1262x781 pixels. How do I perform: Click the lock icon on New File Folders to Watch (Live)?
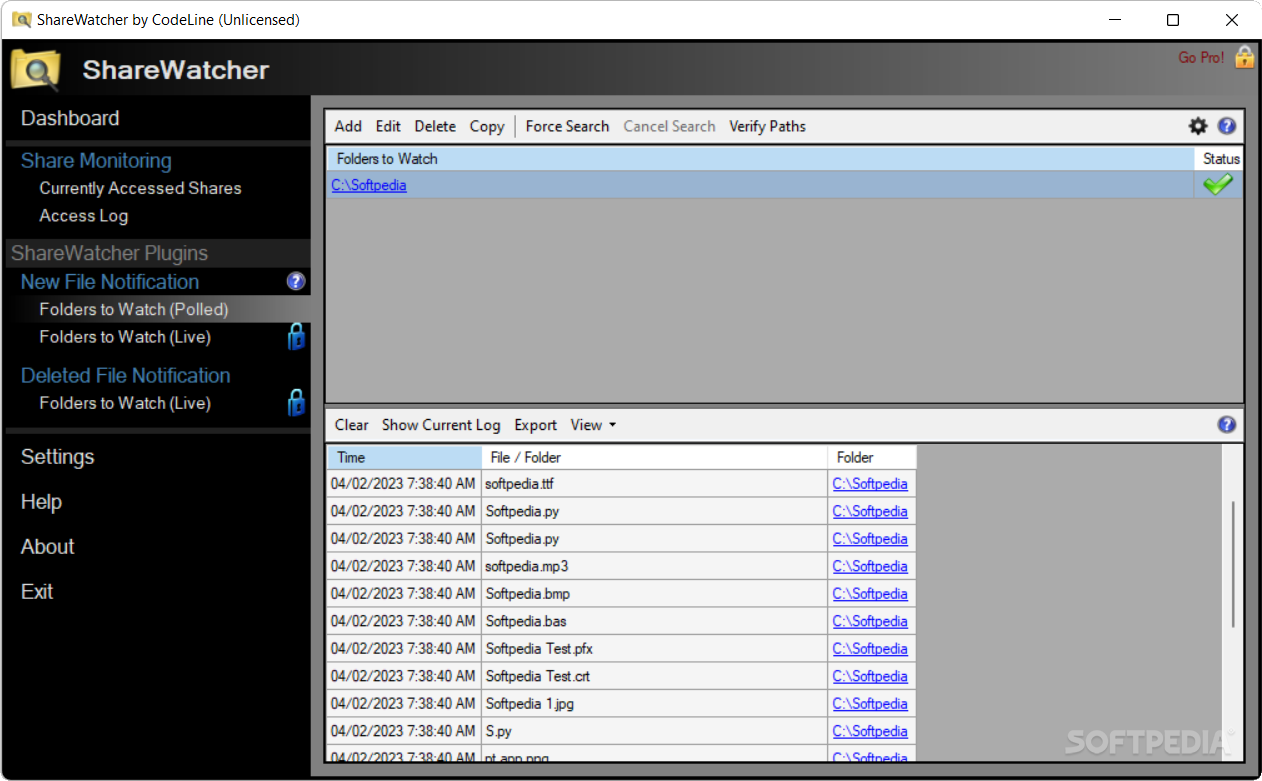296,337
